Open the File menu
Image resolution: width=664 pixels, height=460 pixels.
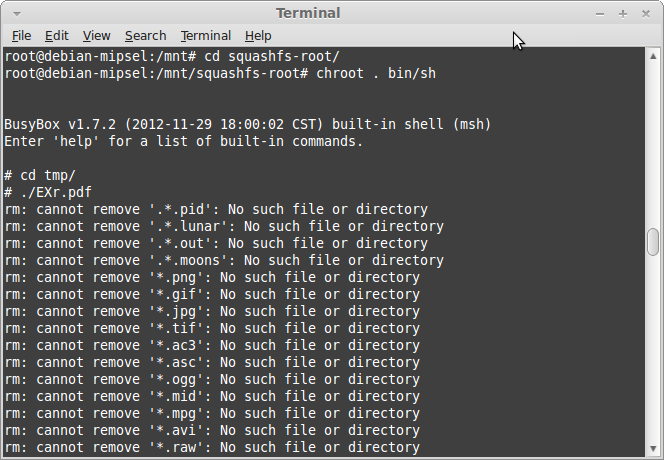tap(21, 36)
